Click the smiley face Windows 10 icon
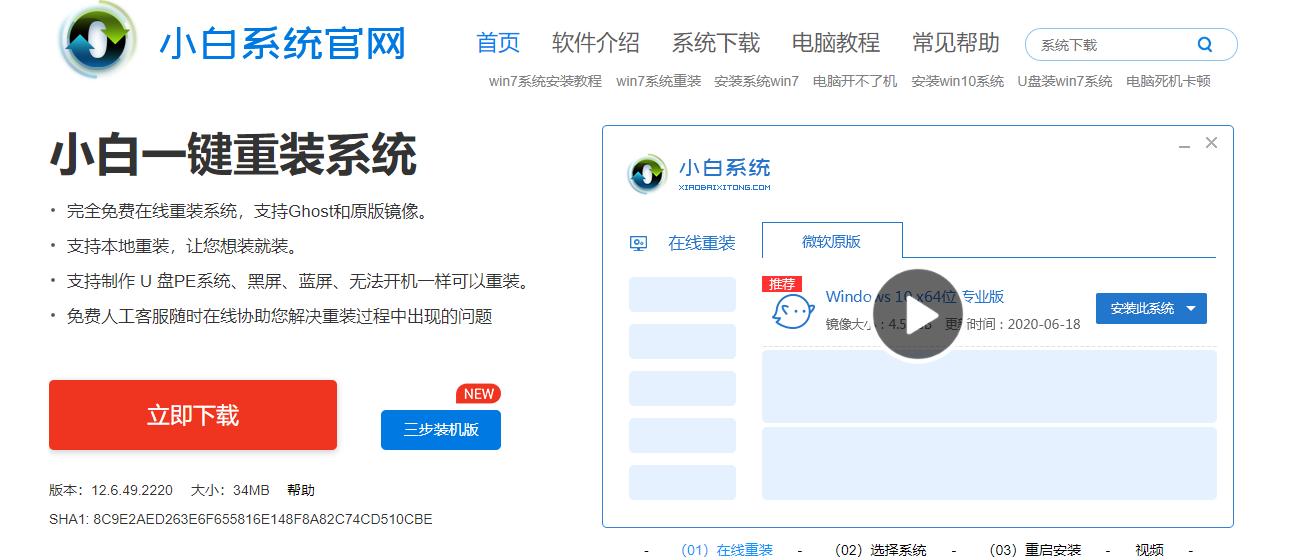1299x559 pixels. coord(792,312)
